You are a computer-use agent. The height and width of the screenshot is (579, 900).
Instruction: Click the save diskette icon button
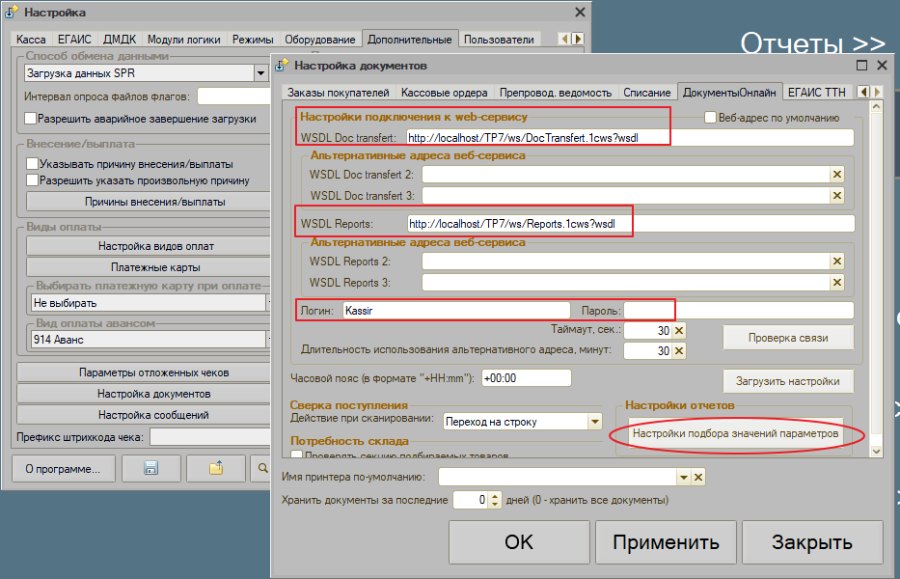click(x=151, y=468)
